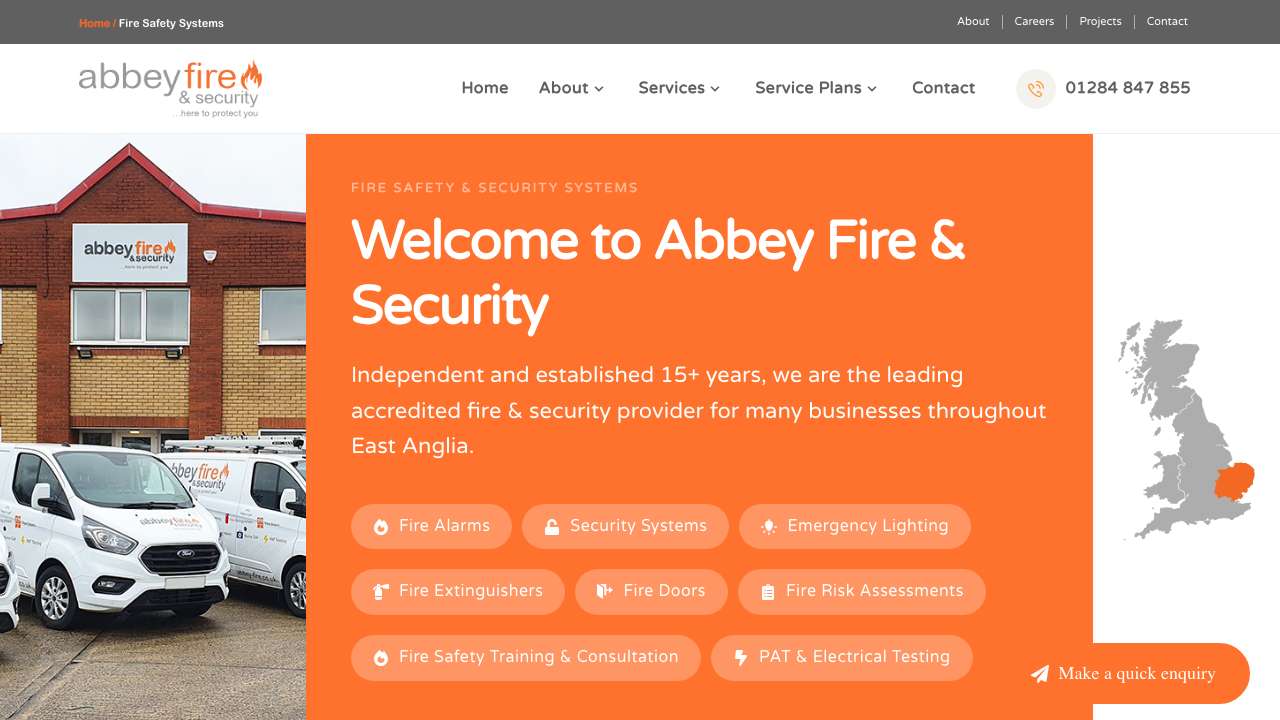Expand the Service Plans dropdown chevron
This screenshot has width=1280, height=720.
(x=872, y=89)
